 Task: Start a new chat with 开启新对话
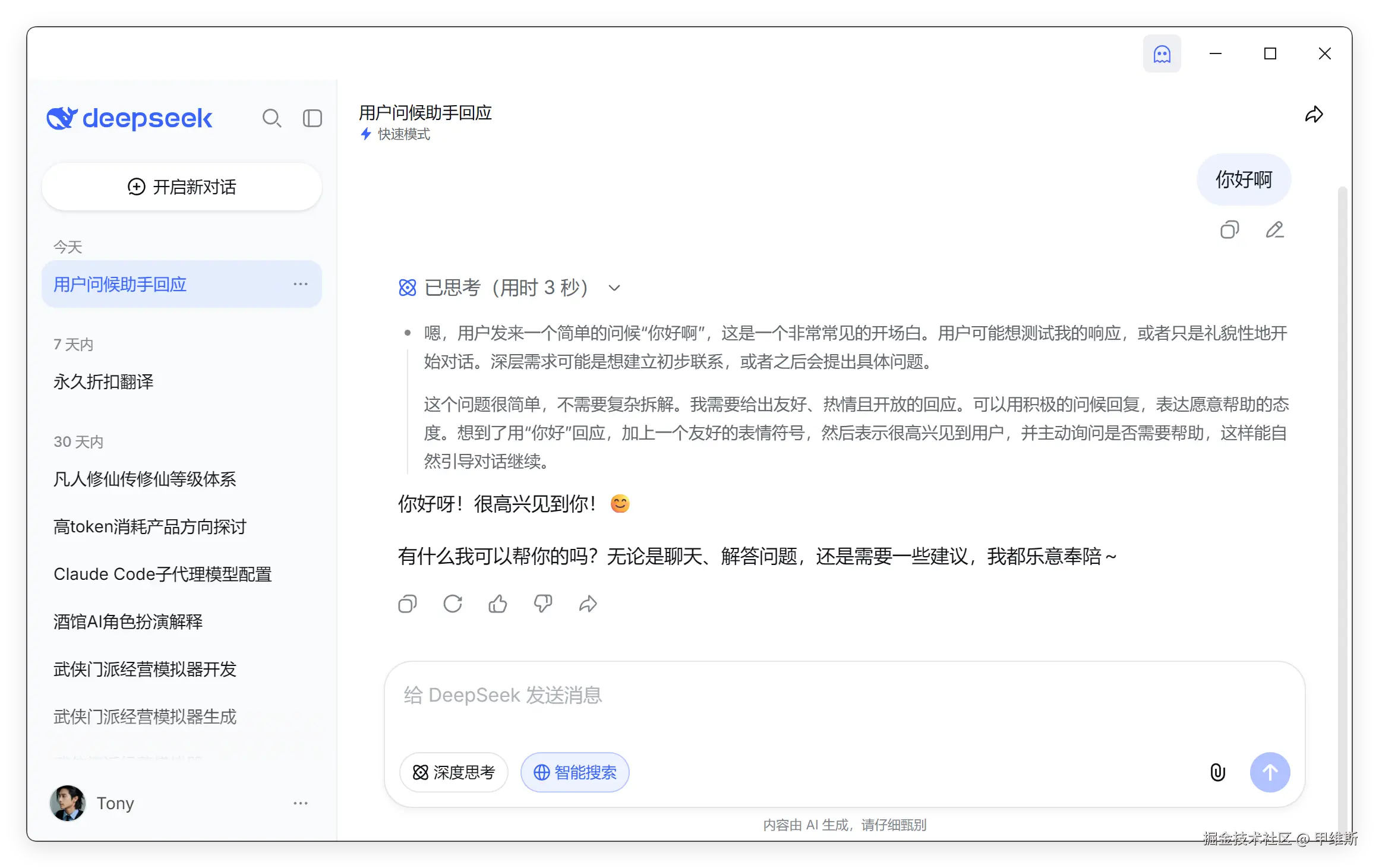coord(182,187)
